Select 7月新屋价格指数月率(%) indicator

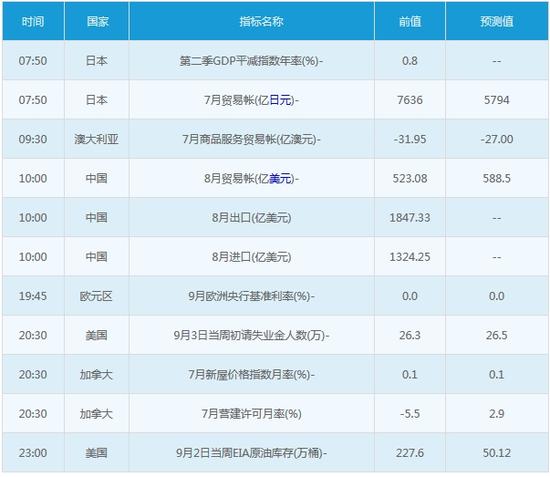251,375
